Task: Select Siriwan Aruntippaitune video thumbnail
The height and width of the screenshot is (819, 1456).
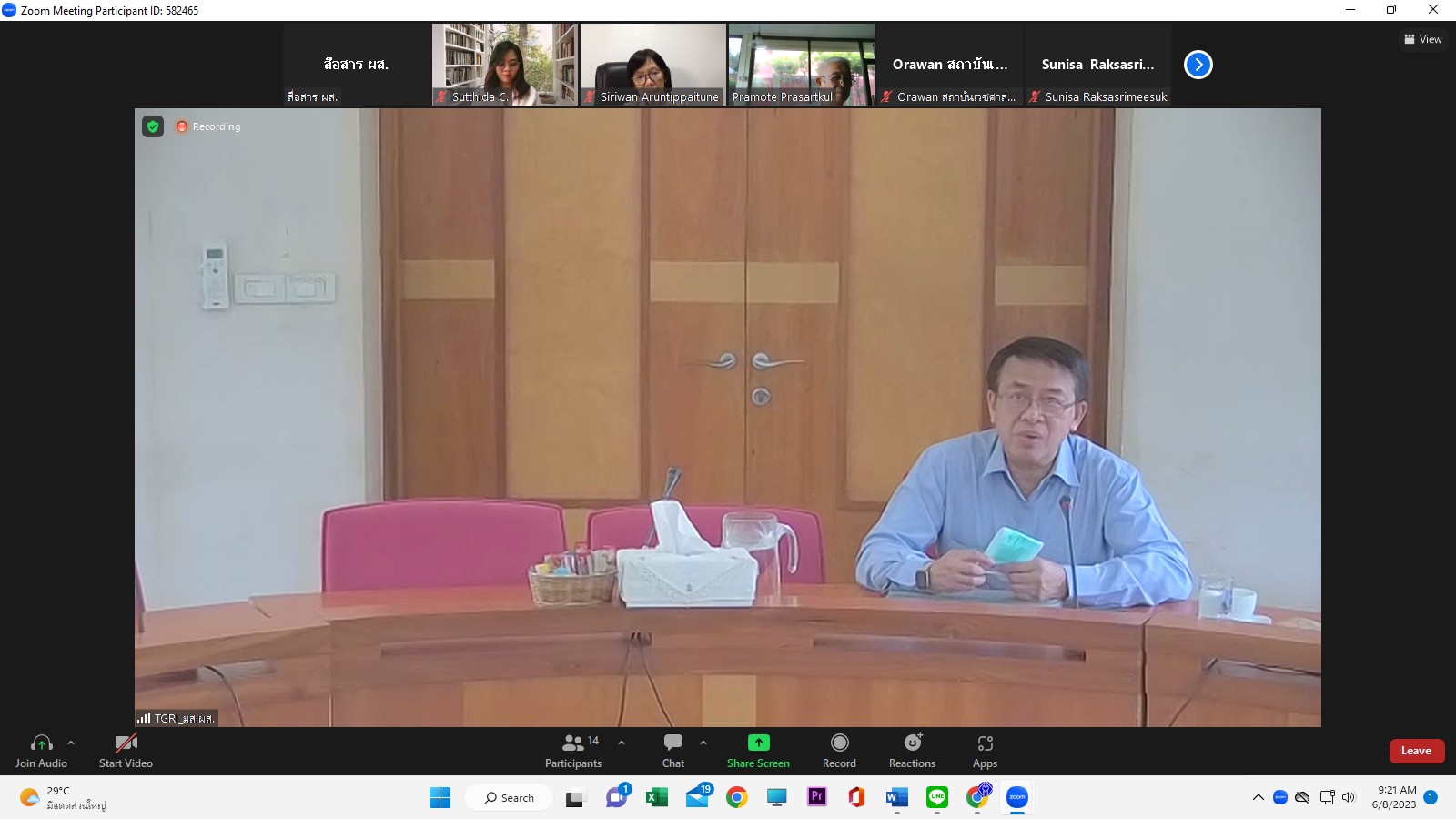Action: pyautogui.click(x=653, y=65)
